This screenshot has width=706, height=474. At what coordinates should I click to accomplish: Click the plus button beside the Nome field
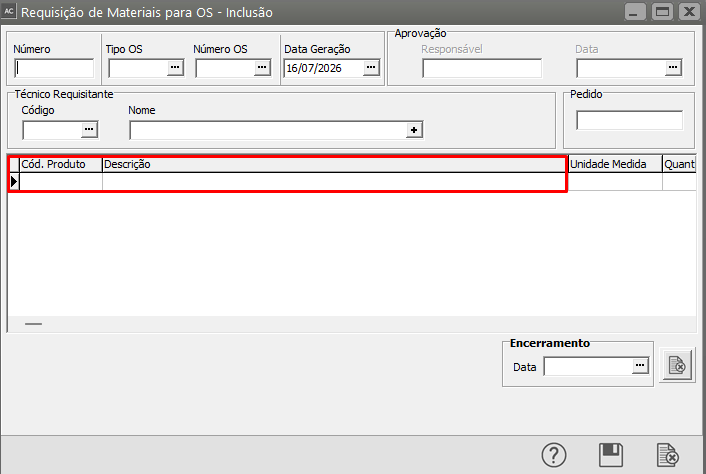tap(414, 130)
